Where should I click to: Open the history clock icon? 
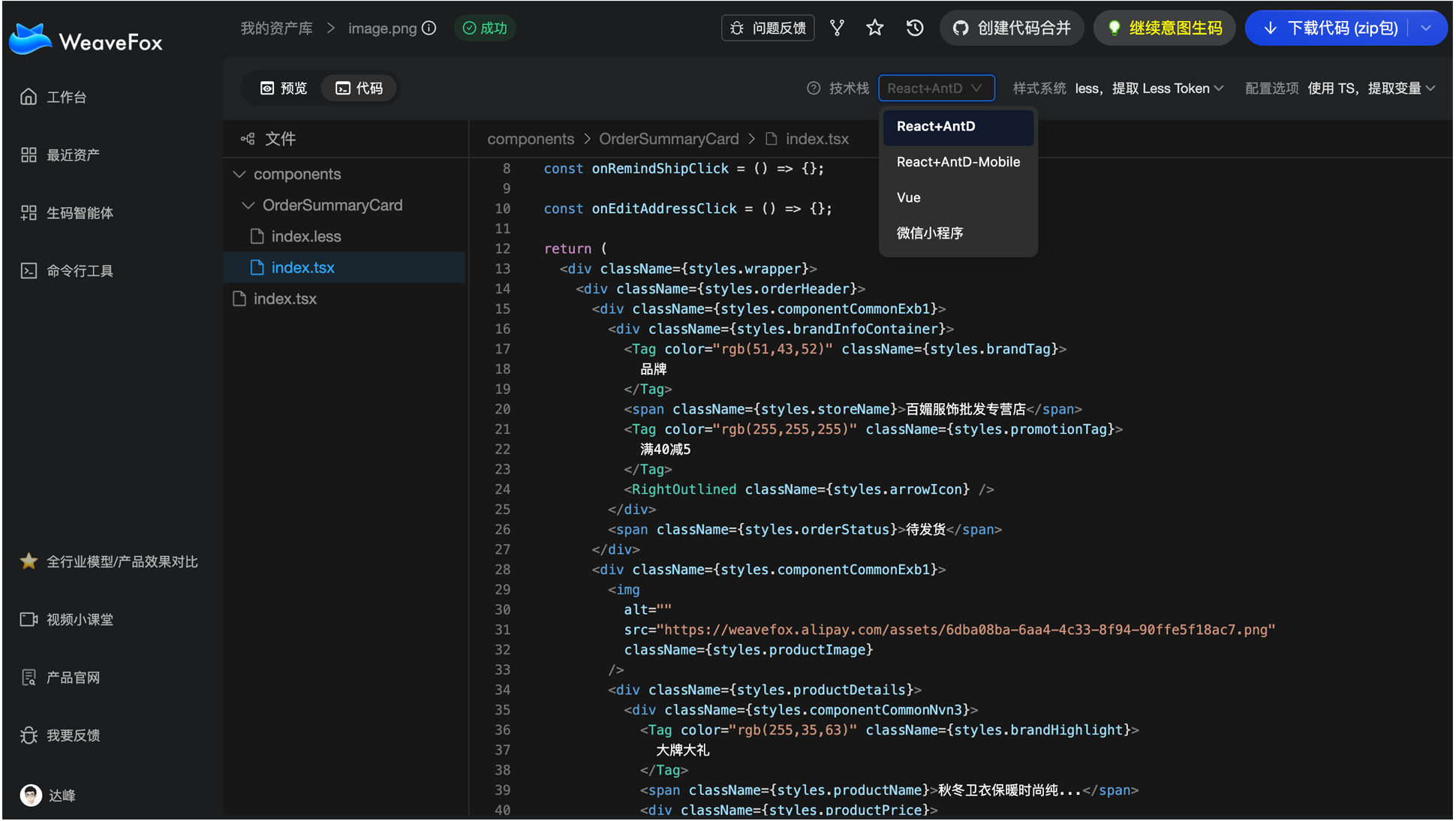click(915, 28)
